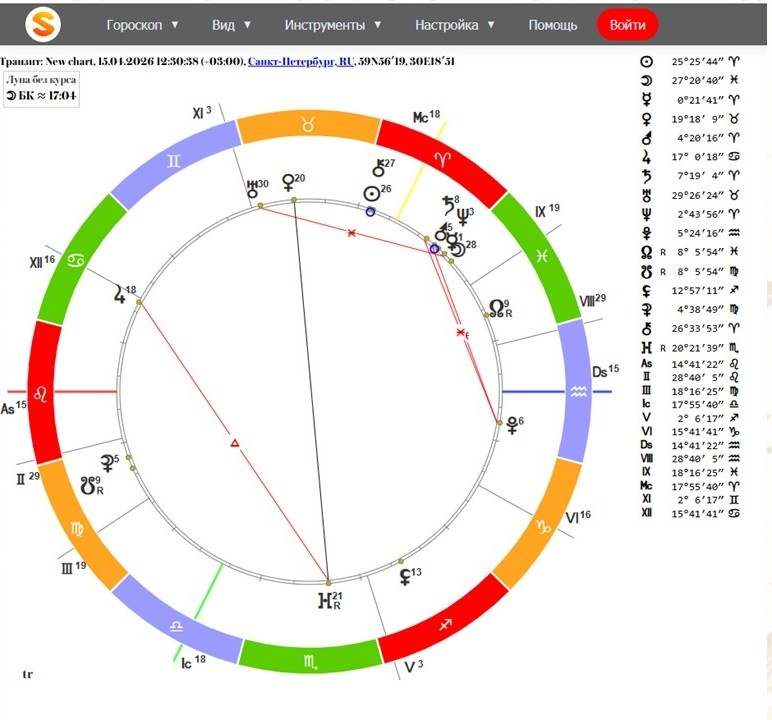The image size is (772, 720).
Task: Click the Mc 18 cusp label
Action: point(426,117)
